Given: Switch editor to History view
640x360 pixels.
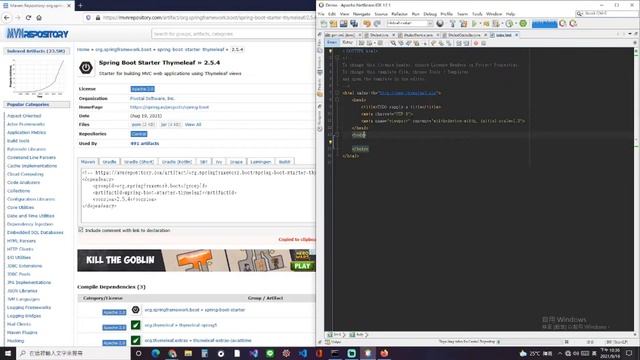Looking at the screenshot, I should pyautogui.click(x=347, y=43).
